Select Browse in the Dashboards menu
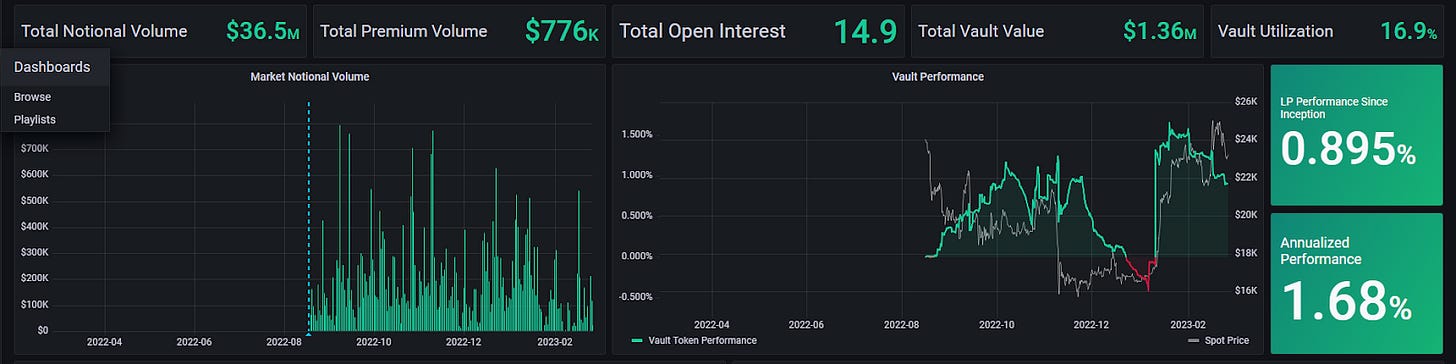Image resolution: width=1456 pixels, height=364 pixels. (x=33, y=97)
